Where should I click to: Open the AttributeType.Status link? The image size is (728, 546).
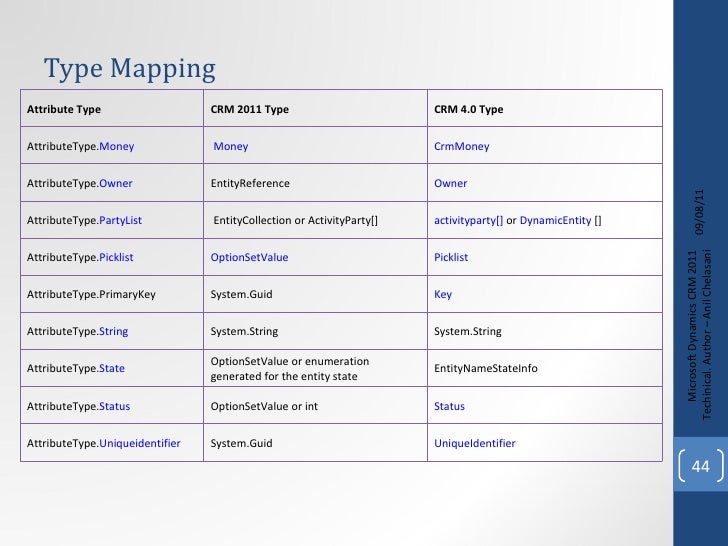115,406
